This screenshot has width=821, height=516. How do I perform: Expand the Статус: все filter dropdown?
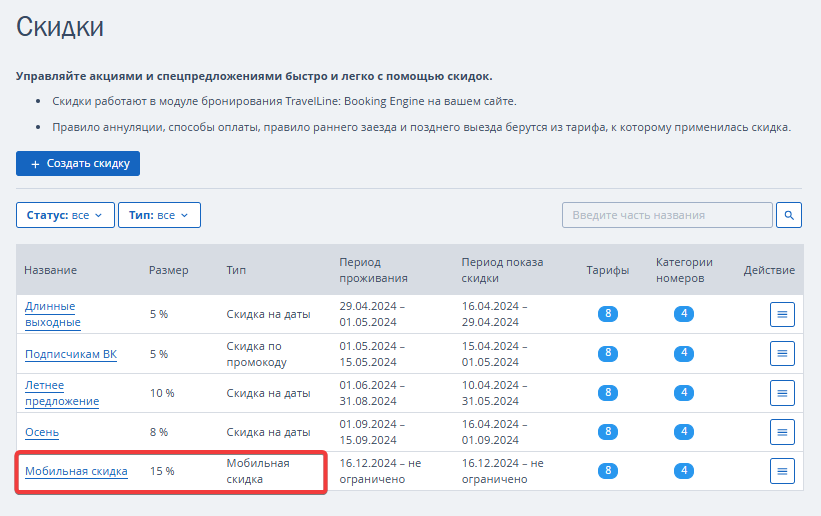click(x=65, y=215)
